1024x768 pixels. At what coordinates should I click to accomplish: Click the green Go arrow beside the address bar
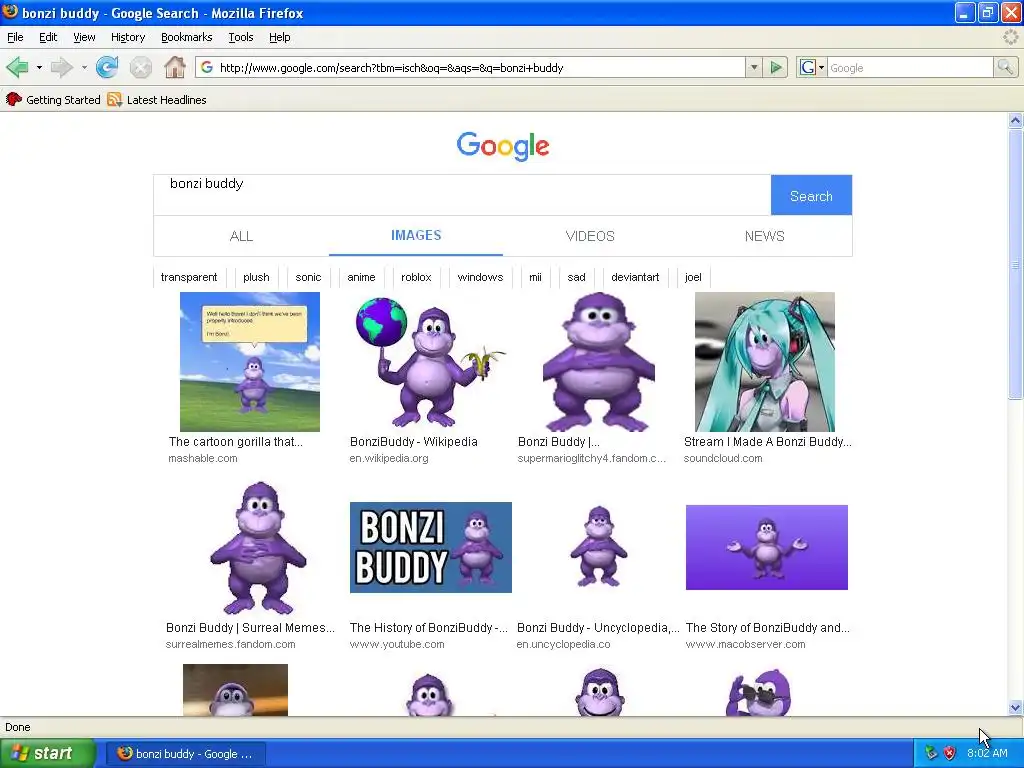pos(776,67)
